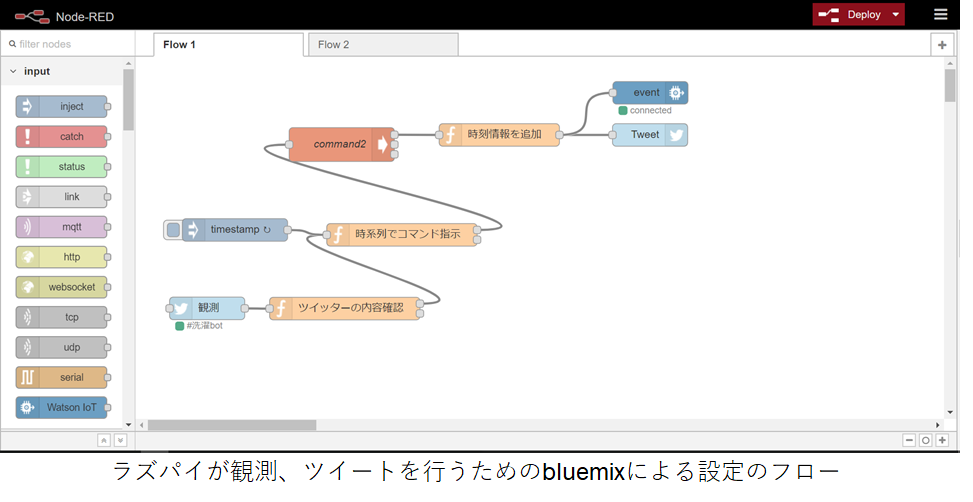Select the serial node in palette
Viewport: 973px width, 502px height.
pyautogui.click(x=61, y=377)
